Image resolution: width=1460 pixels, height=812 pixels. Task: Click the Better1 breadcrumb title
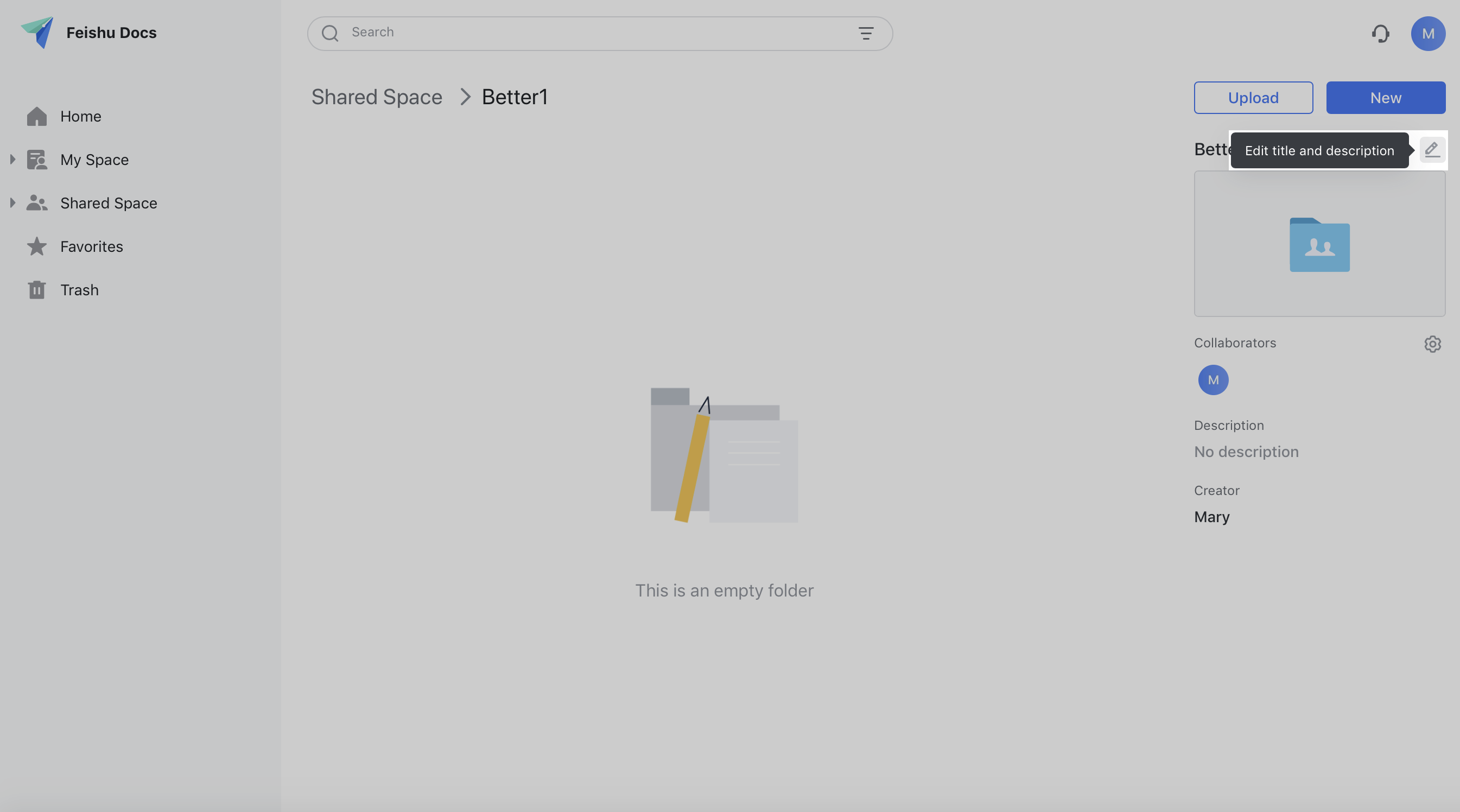515,97
